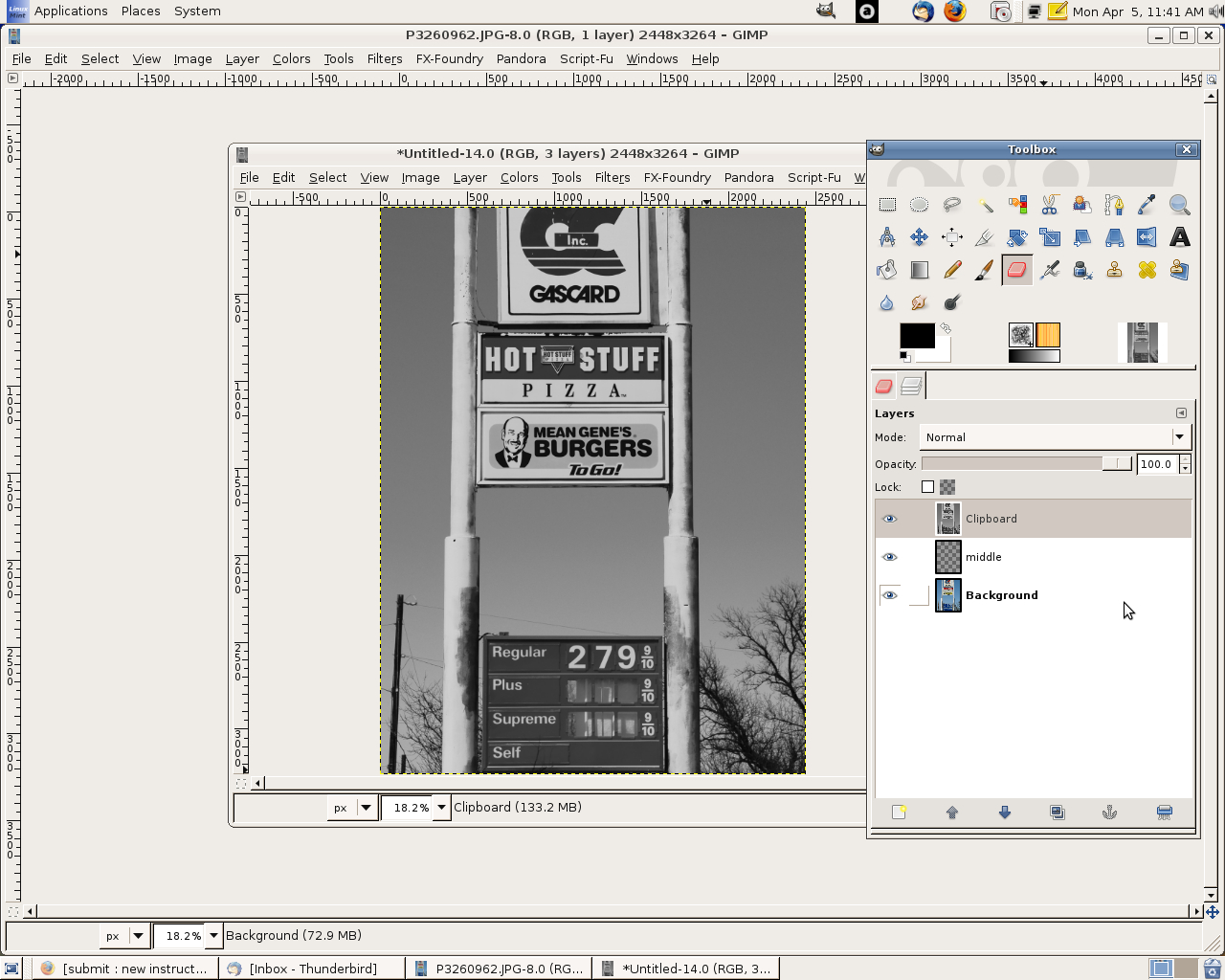Select the Zoom magnifier tool

tap(1180, 205)
